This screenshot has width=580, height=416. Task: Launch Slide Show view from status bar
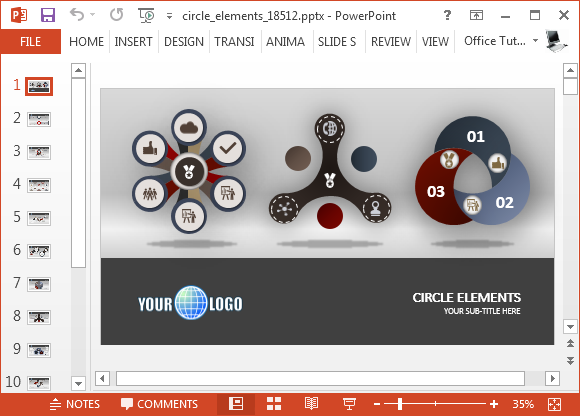tap(349, 404)
